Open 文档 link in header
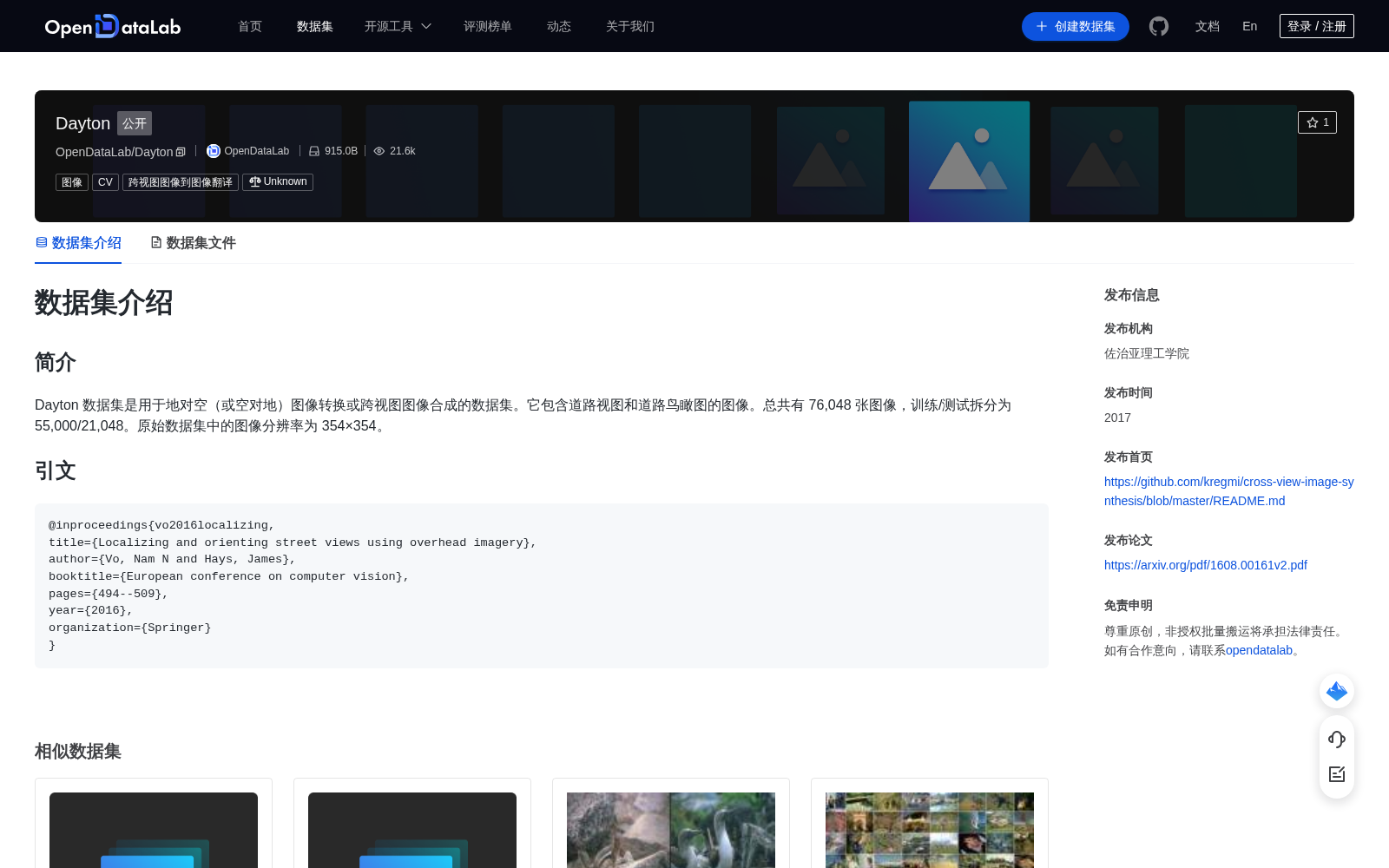1389x868 pixels. point(1208,26)
